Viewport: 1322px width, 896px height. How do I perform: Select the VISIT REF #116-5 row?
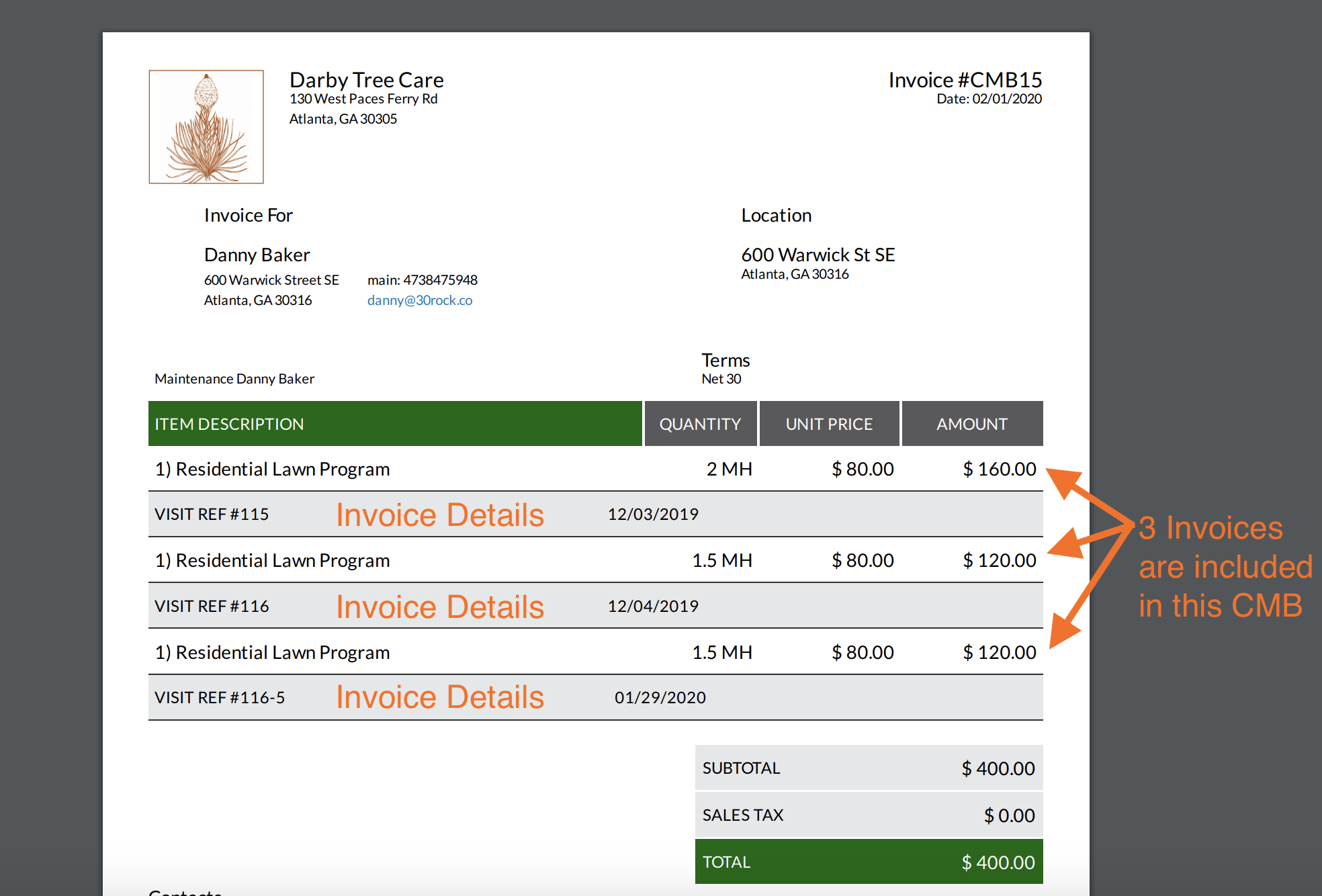[220, 698]
